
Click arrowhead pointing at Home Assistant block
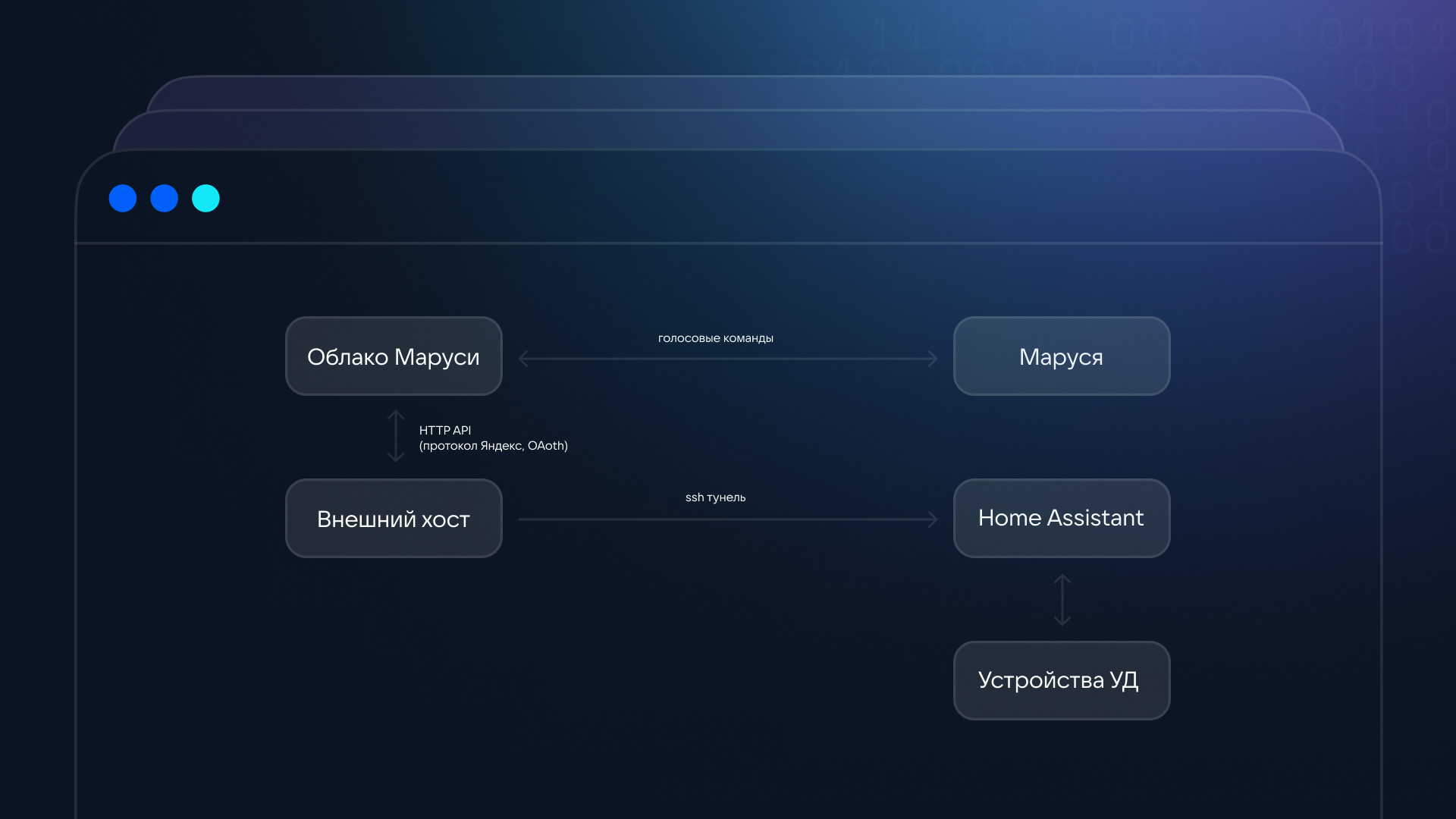933,519
